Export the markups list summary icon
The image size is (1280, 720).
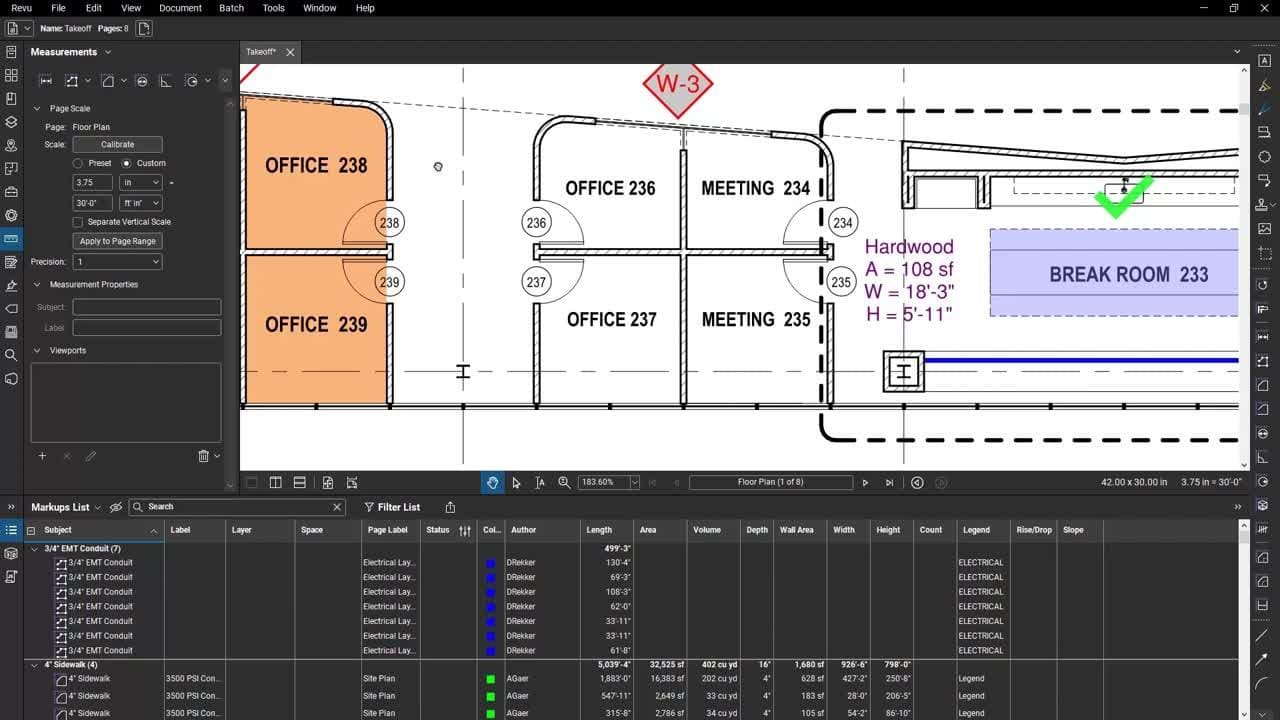pos(450,507)
